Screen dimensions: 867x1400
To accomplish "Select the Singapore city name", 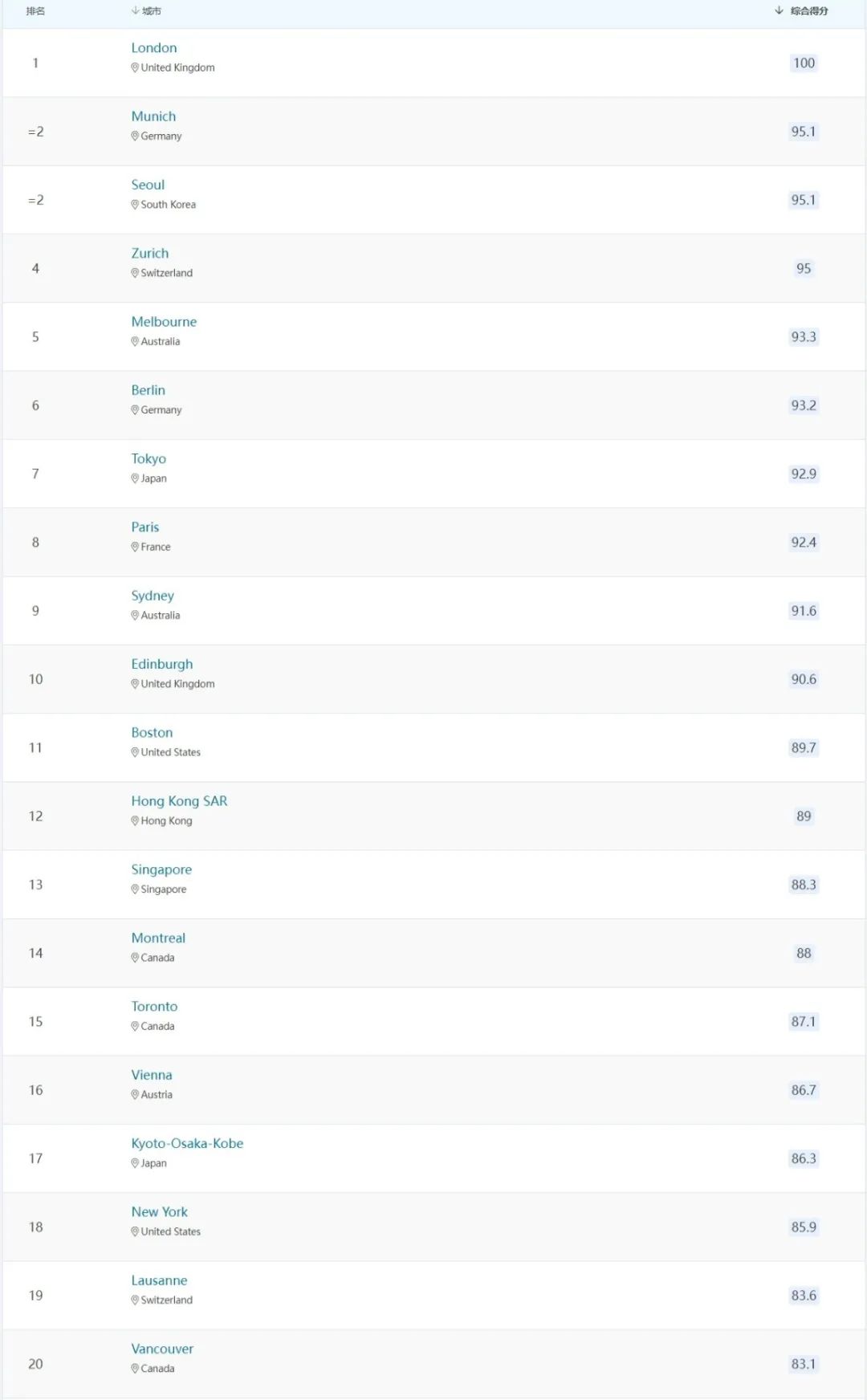I will (161, 870).
